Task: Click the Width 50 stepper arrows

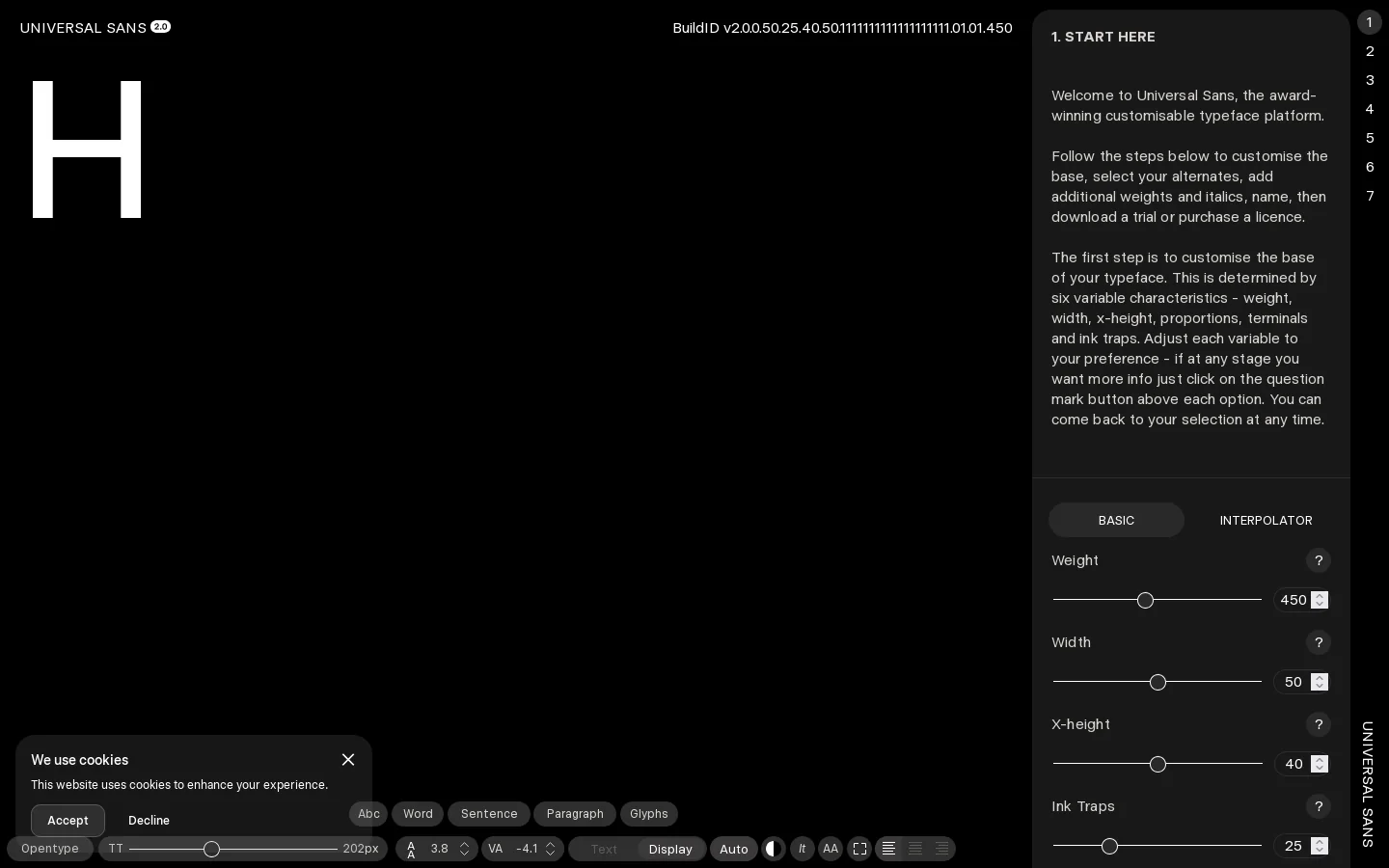Action: pos(1320,682)
